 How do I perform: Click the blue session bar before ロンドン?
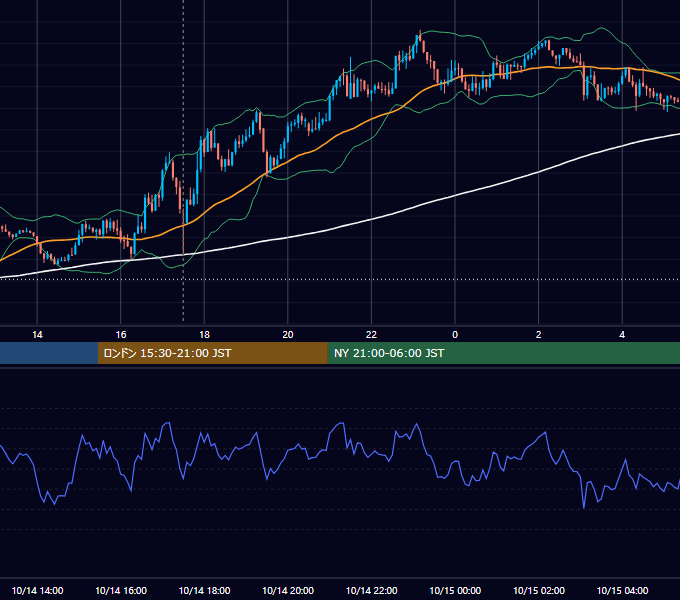(x=49, y=353)
